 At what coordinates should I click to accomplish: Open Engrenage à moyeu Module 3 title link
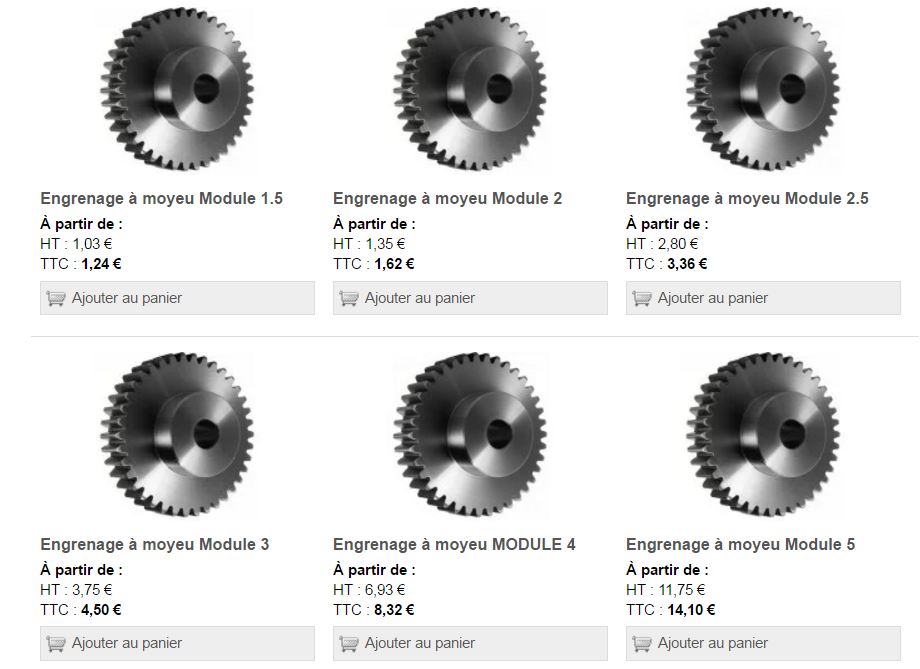pos(154,545)
